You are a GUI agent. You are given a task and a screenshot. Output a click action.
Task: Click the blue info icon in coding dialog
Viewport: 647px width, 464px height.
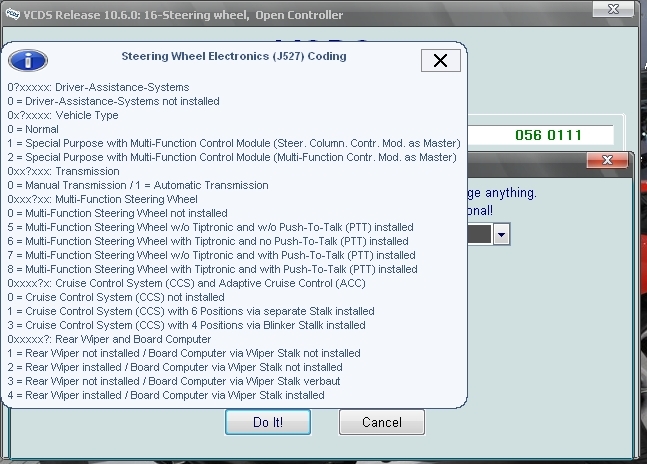(x=28, y=61)
